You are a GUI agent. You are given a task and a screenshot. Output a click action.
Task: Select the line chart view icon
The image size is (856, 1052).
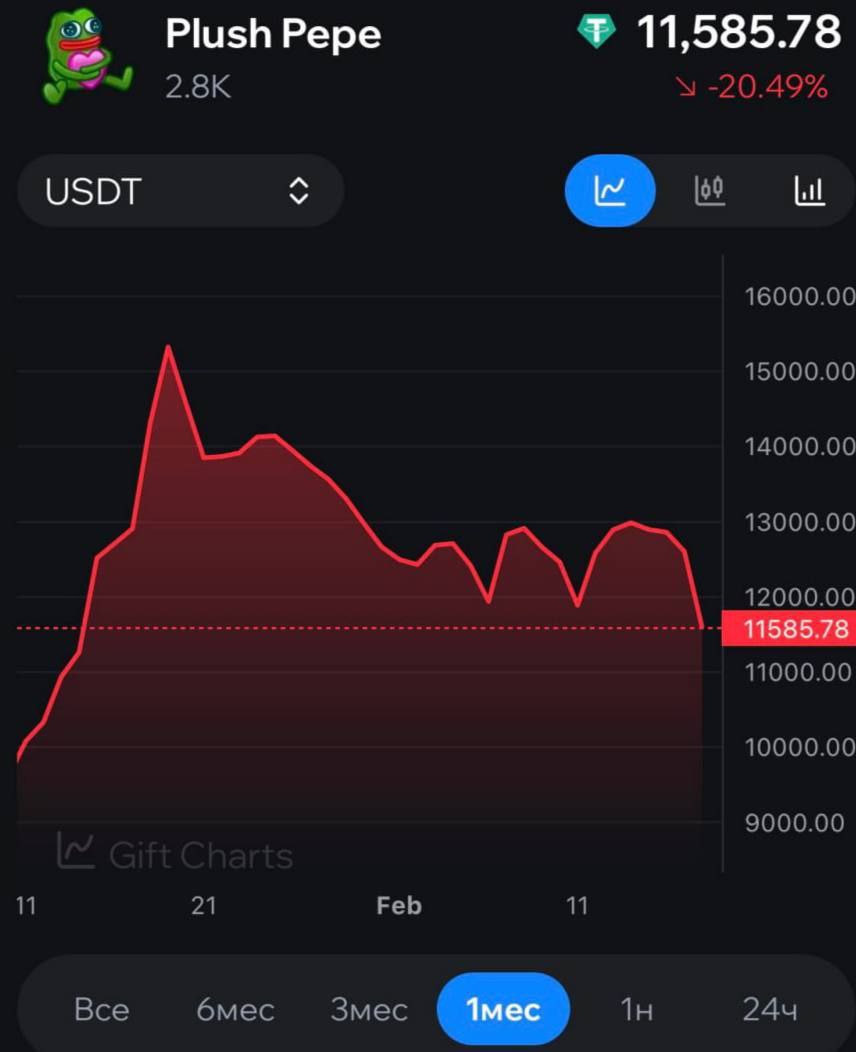click(x=610, y=190)
